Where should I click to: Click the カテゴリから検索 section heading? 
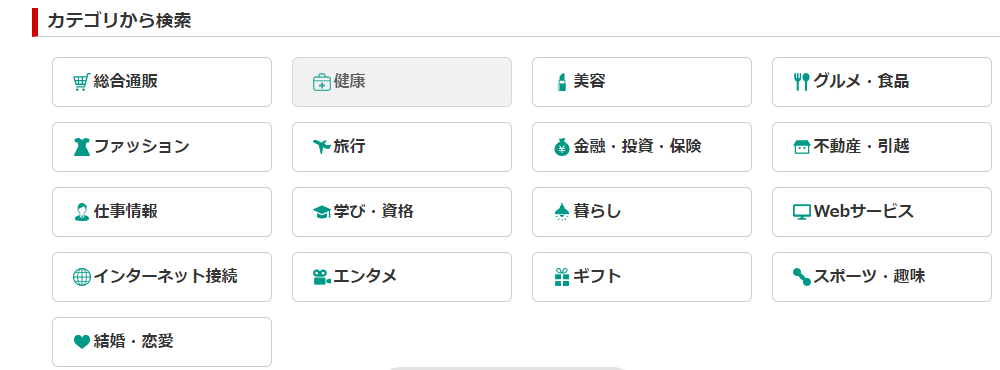119,21
